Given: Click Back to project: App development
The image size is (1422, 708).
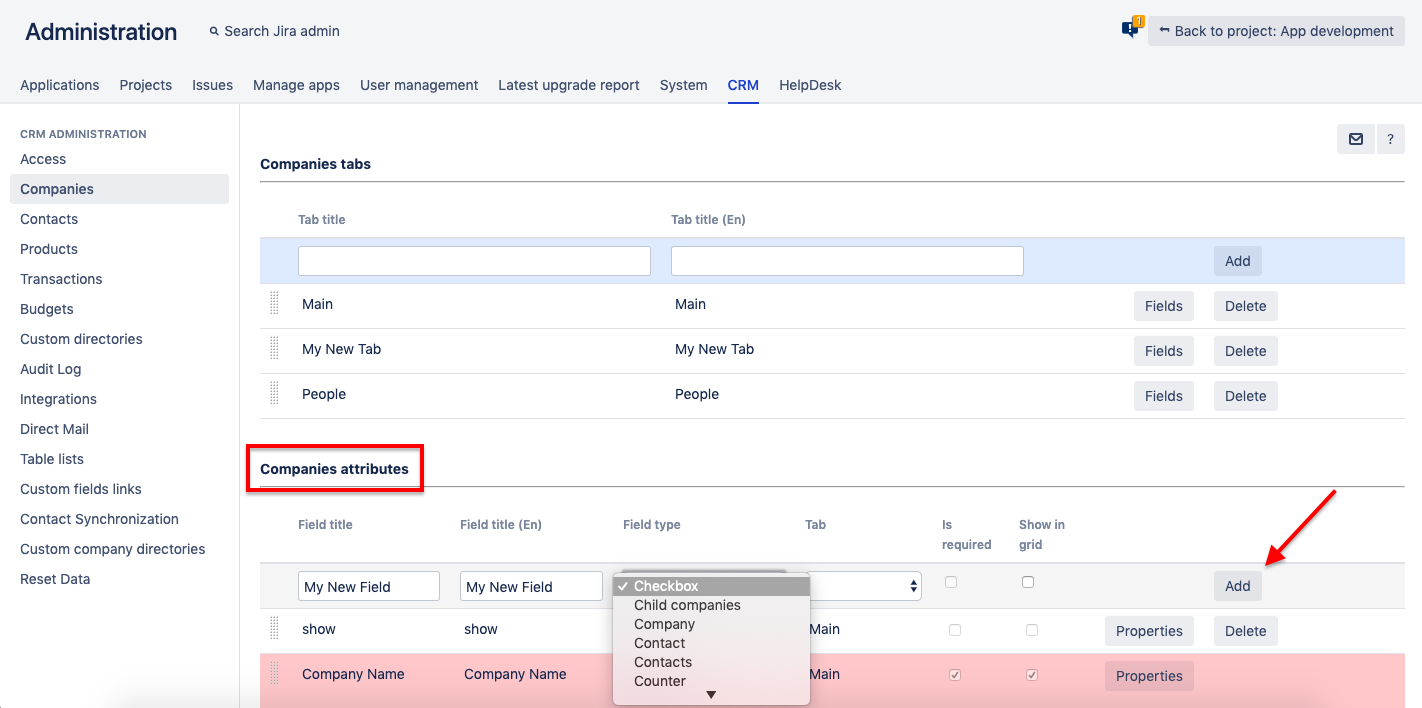Looking at the screenshot, I should point(1276,31).
